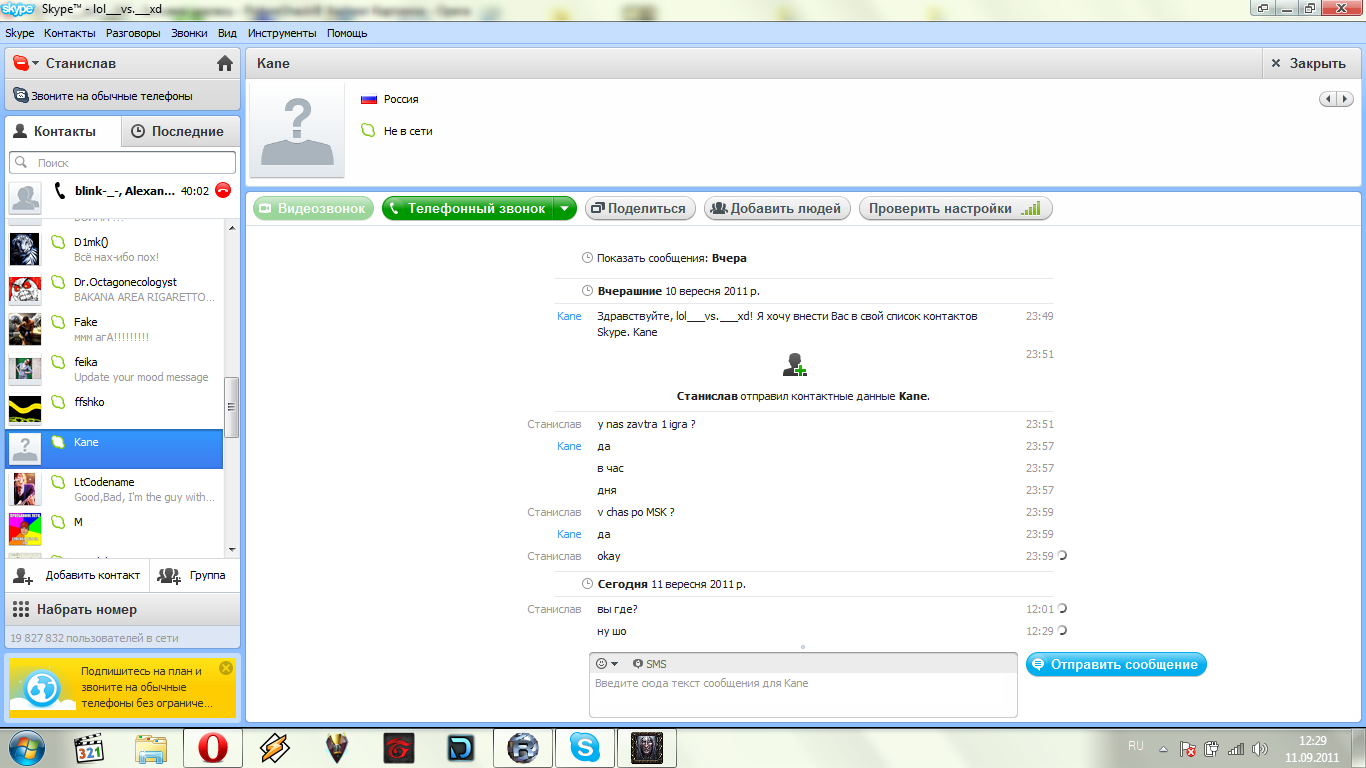The width and height of the screenshot is (1366, 768).
Task: Open Media Player Classic from taskbar
Action: pyautogui.click(x=91, y=748)
